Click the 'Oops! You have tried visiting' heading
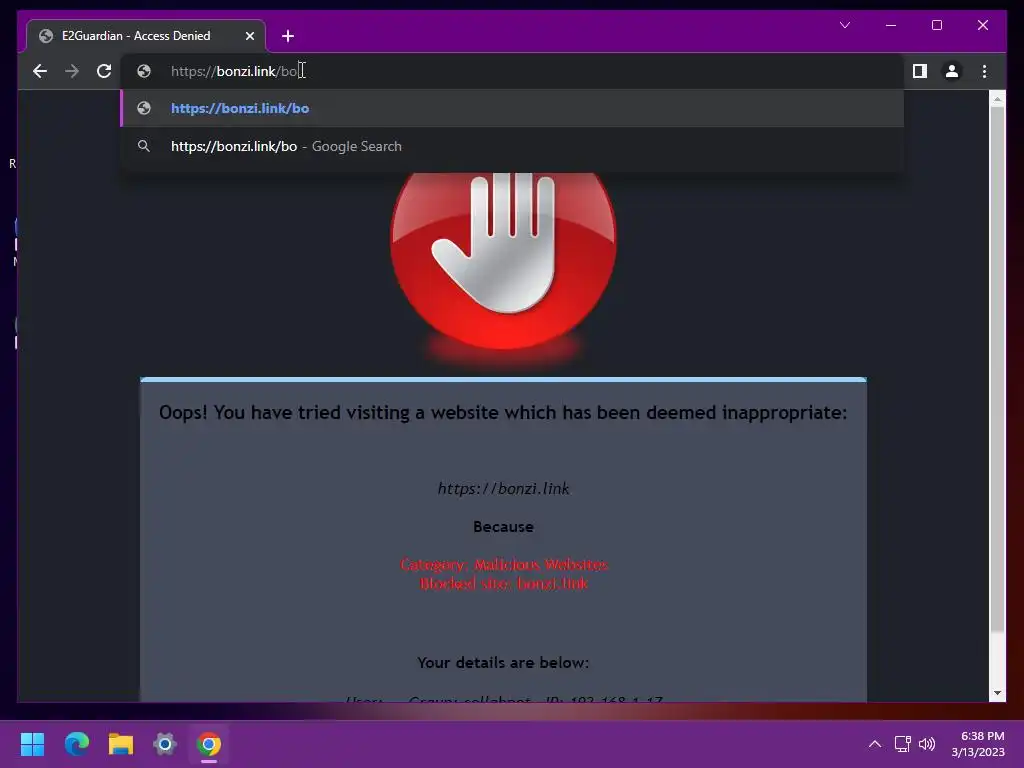Viewport: 1024px width, 768px height. point(504,413)
